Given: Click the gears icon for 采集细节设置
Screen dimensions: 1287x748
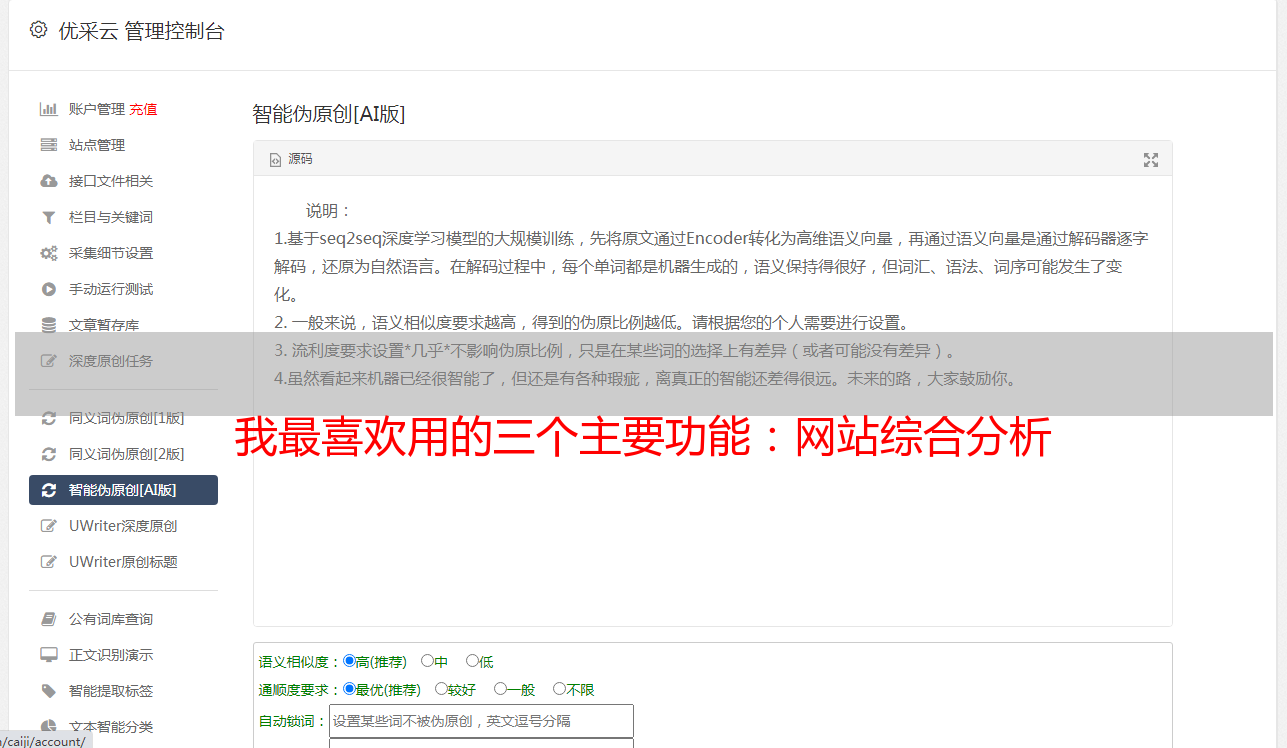Looking at the screenshot, I should click(x=48, y=253).
